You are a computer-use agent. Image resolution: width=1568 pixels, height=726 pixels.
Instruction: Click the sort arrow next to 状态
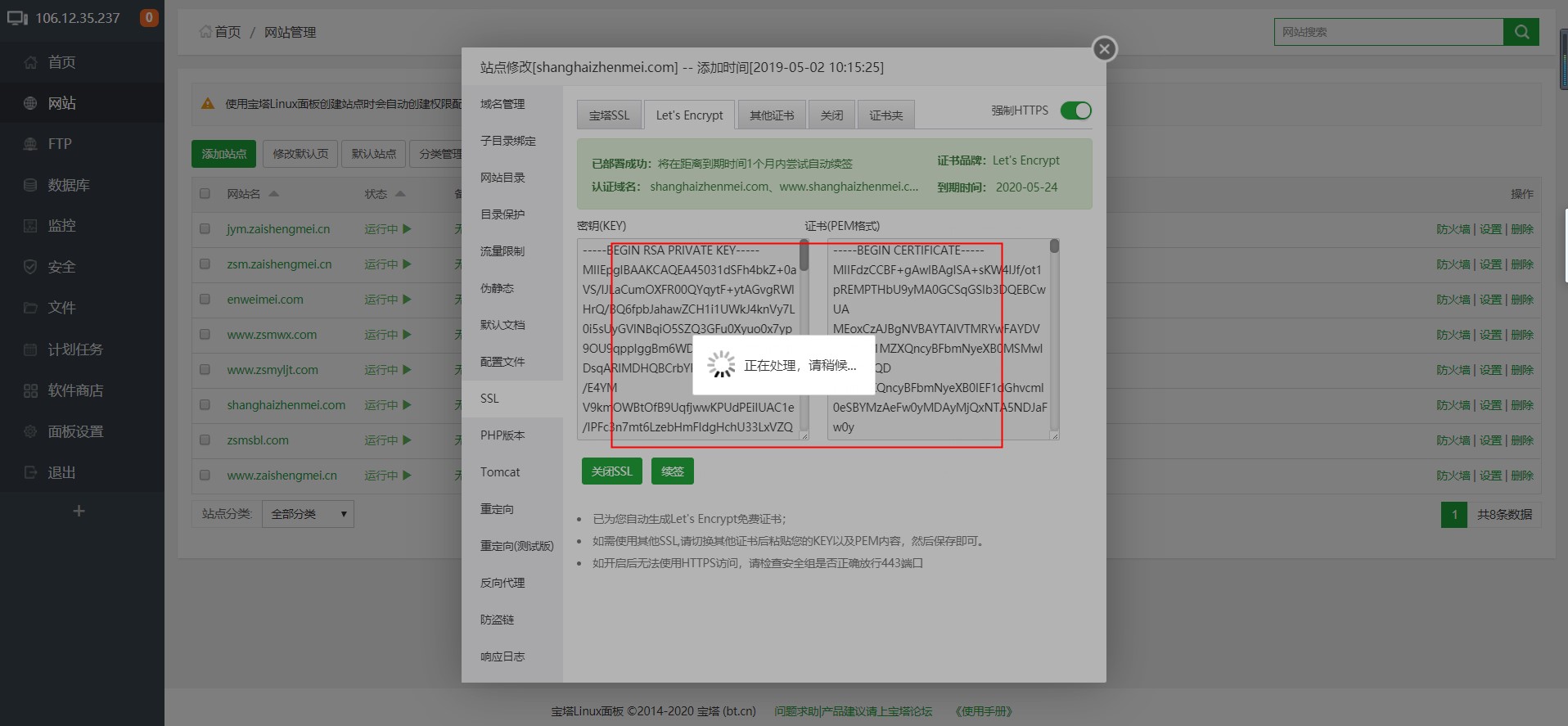pos(400,194)
